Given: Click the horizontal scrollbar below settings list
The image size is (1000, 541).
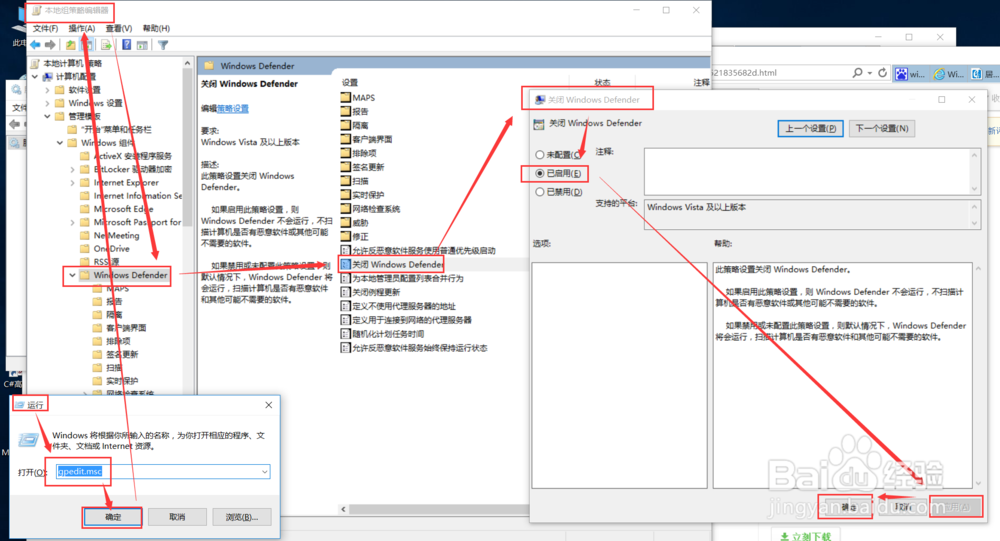Looking at the screenshot, I should pyautogui.click(x=437, y=509).
